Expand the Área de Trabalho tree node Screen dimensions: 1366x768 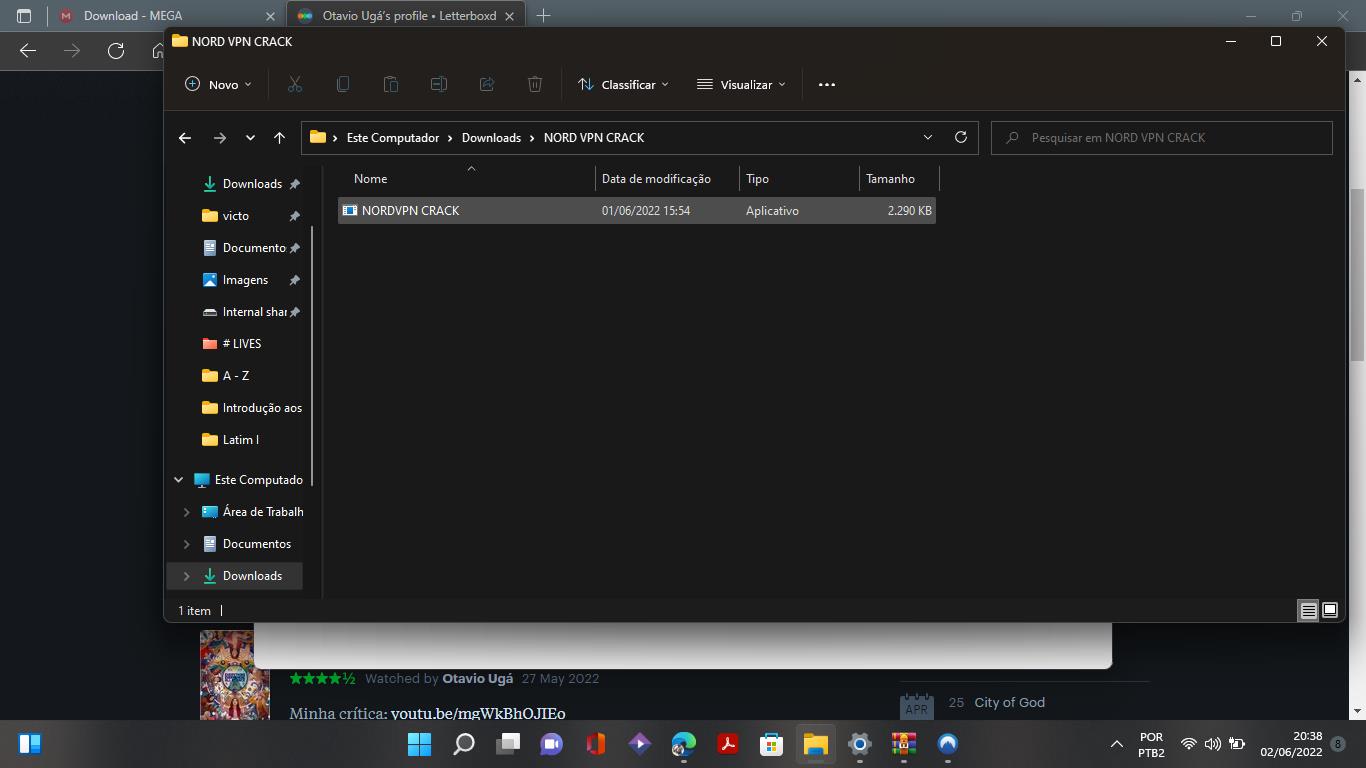[186, 512]
